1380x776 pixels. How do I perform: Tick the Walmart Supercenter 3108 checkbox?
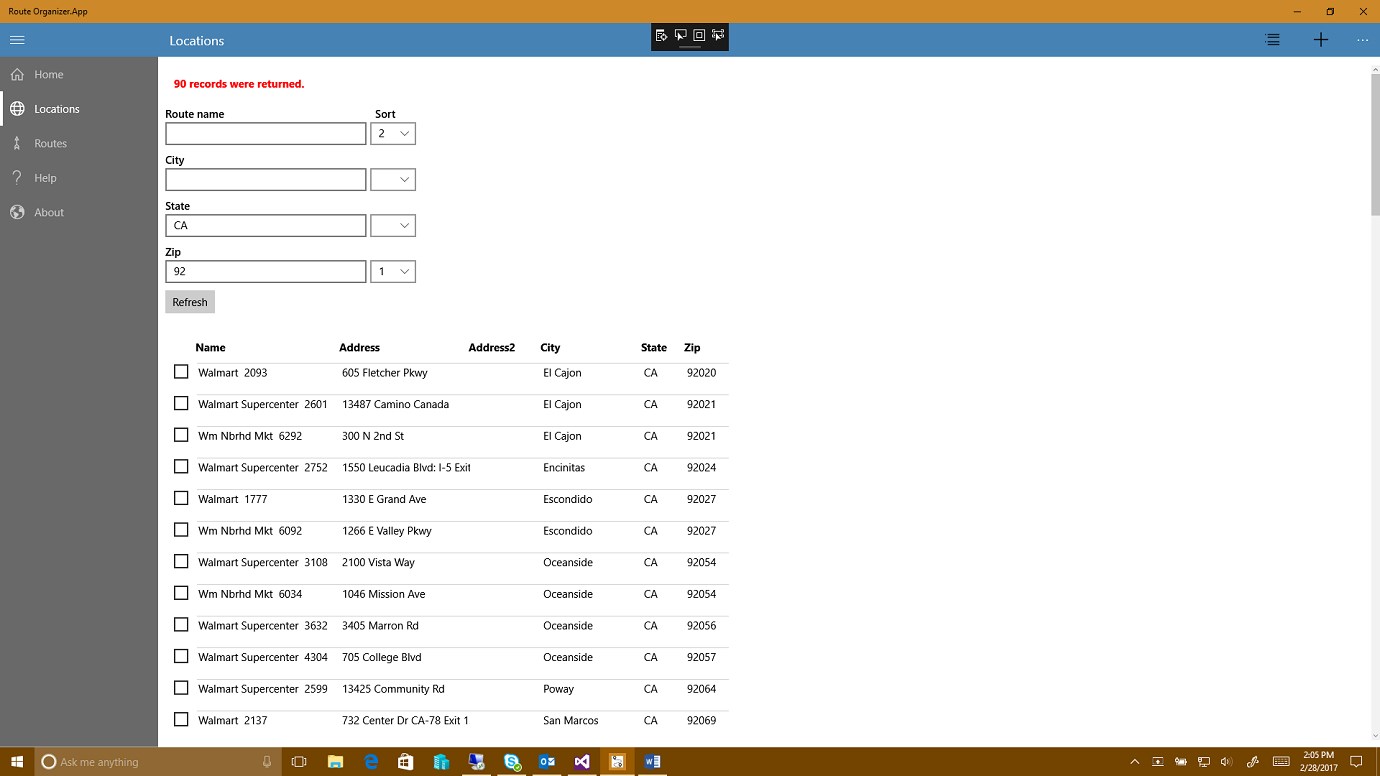click(181, 562)
